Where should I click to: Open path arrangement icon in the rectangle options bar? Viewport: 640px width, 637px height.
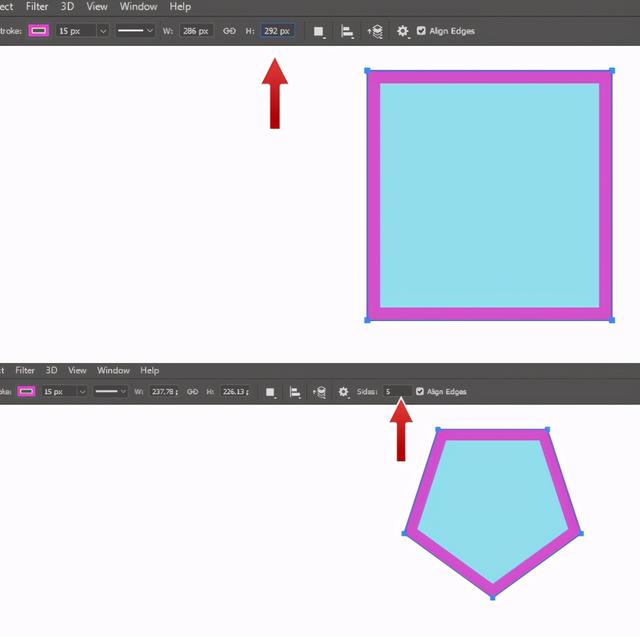tap(376, 31)
